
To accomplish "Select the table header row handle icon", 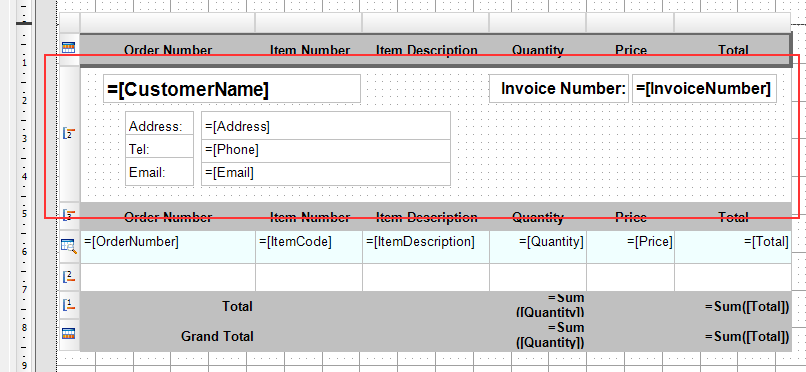I will tap(68, 48).
